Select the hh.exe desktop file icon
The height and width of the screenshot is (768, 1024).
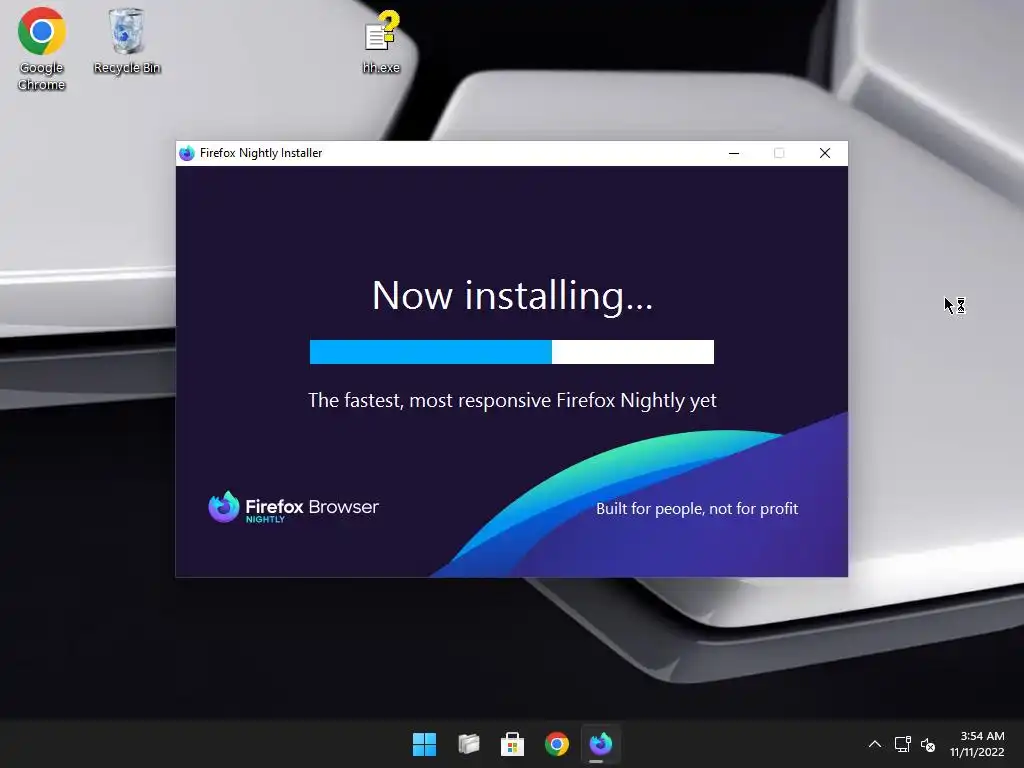[x=381, y=40]
